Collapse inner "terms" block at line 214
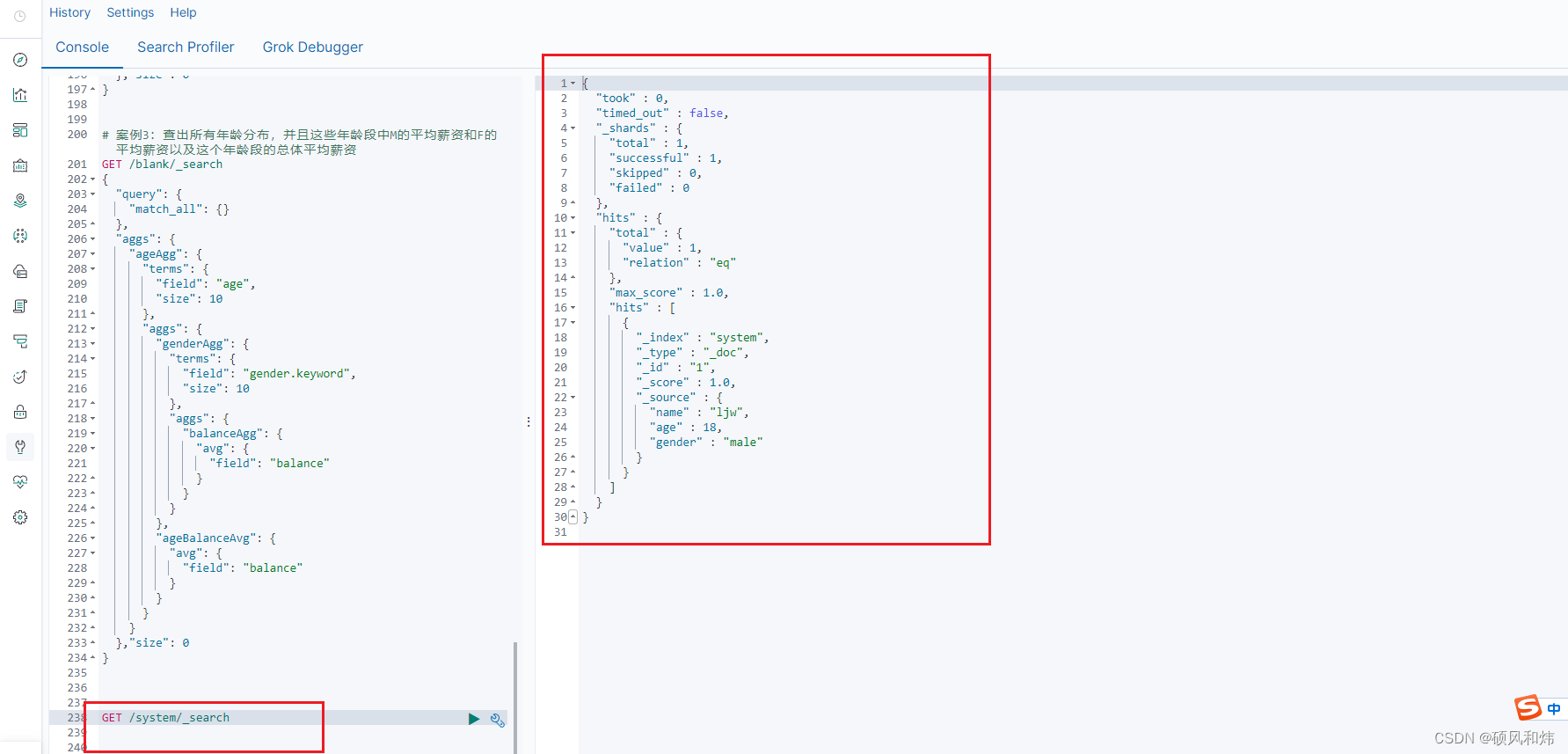Screen dimensions: 1568x754 92,359
